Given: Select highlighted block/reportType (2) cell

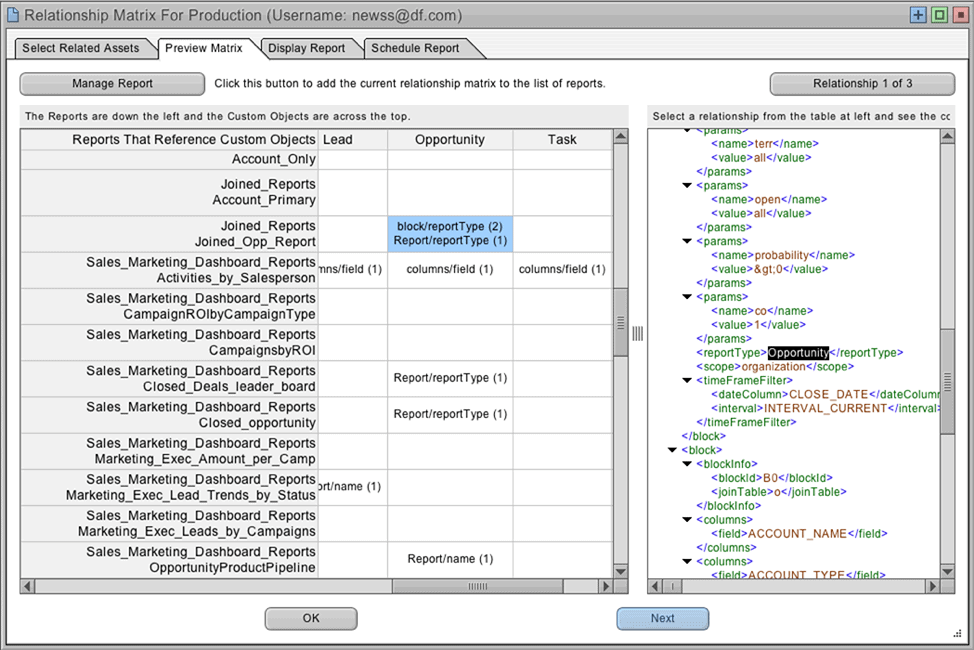Looking at the screenshot, I should tap(450, 234).
